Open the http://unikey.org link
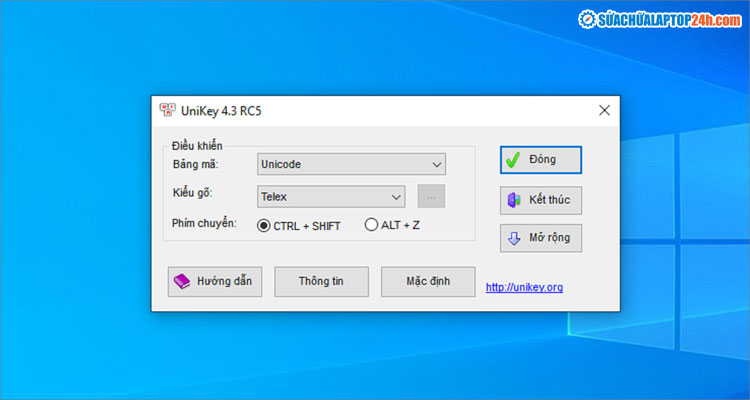The image size is (750, 400). tap(524, 288)
